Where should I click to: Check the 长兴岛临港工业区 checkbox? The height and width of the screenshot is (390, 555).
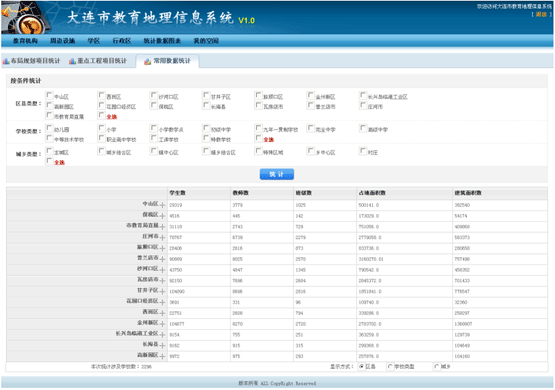[x=363, y=95]
